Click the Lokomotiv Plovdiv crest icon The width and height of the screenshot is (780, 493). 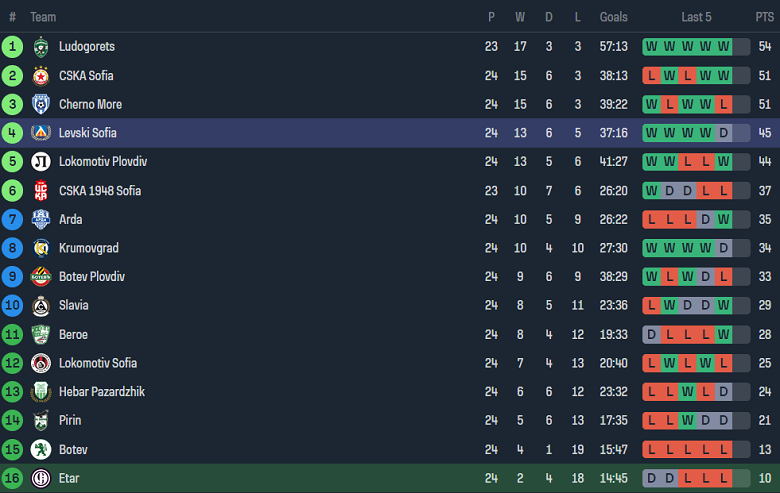[x=41, y=162]
